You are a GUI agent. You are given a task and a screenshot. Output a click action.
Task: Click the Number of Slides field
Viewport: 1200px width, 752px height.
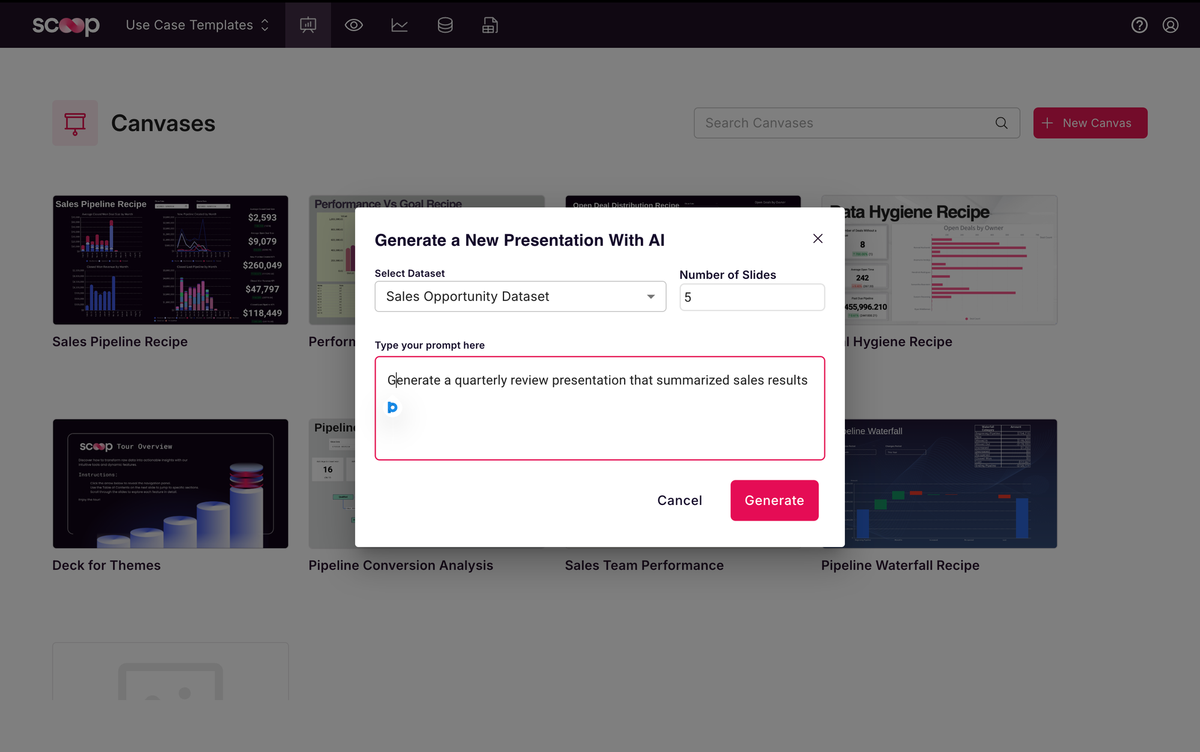(752, 297)
